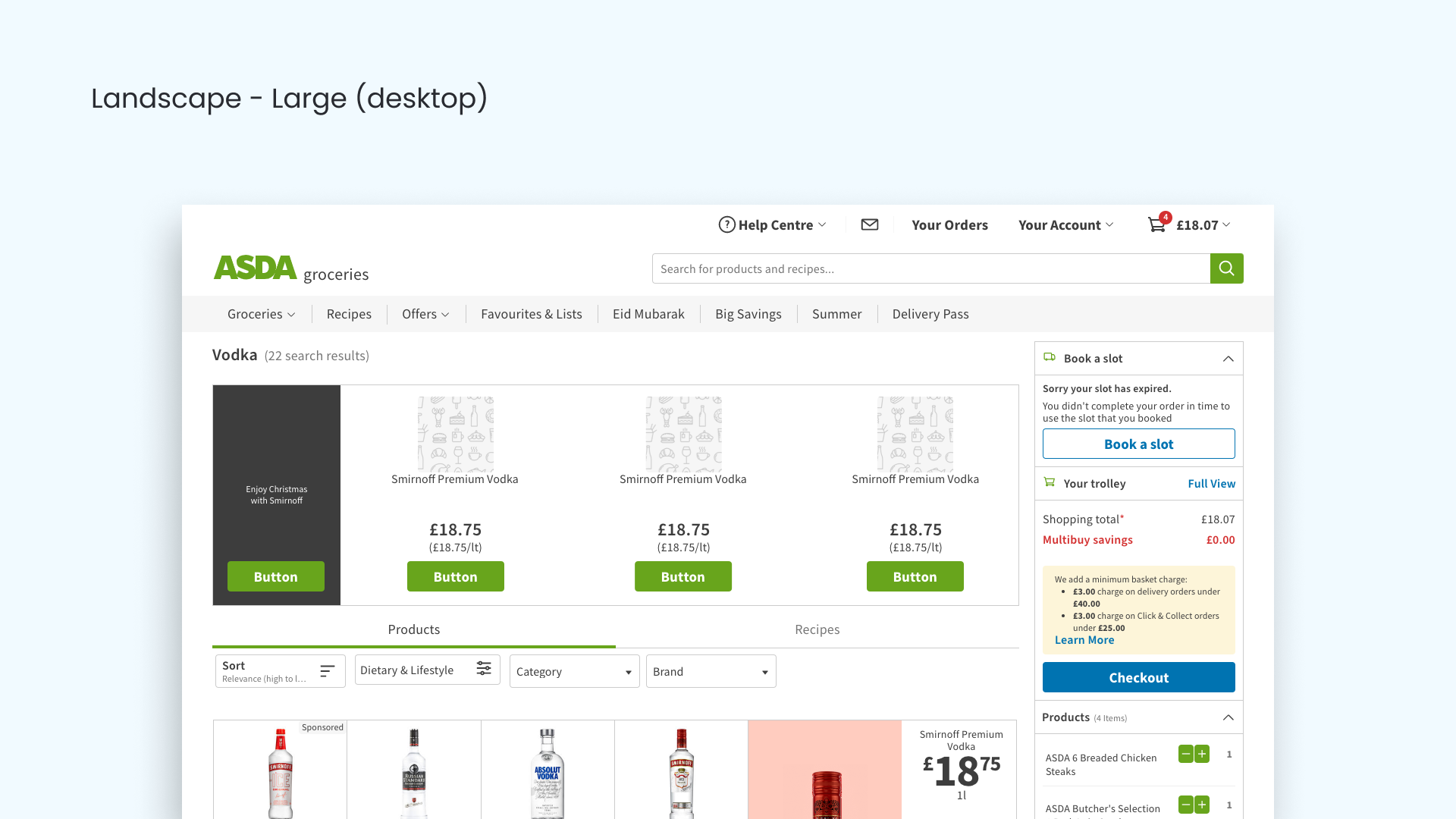Open Big Savings menu item
The image size is (1456, 819).
click(748, 314)
